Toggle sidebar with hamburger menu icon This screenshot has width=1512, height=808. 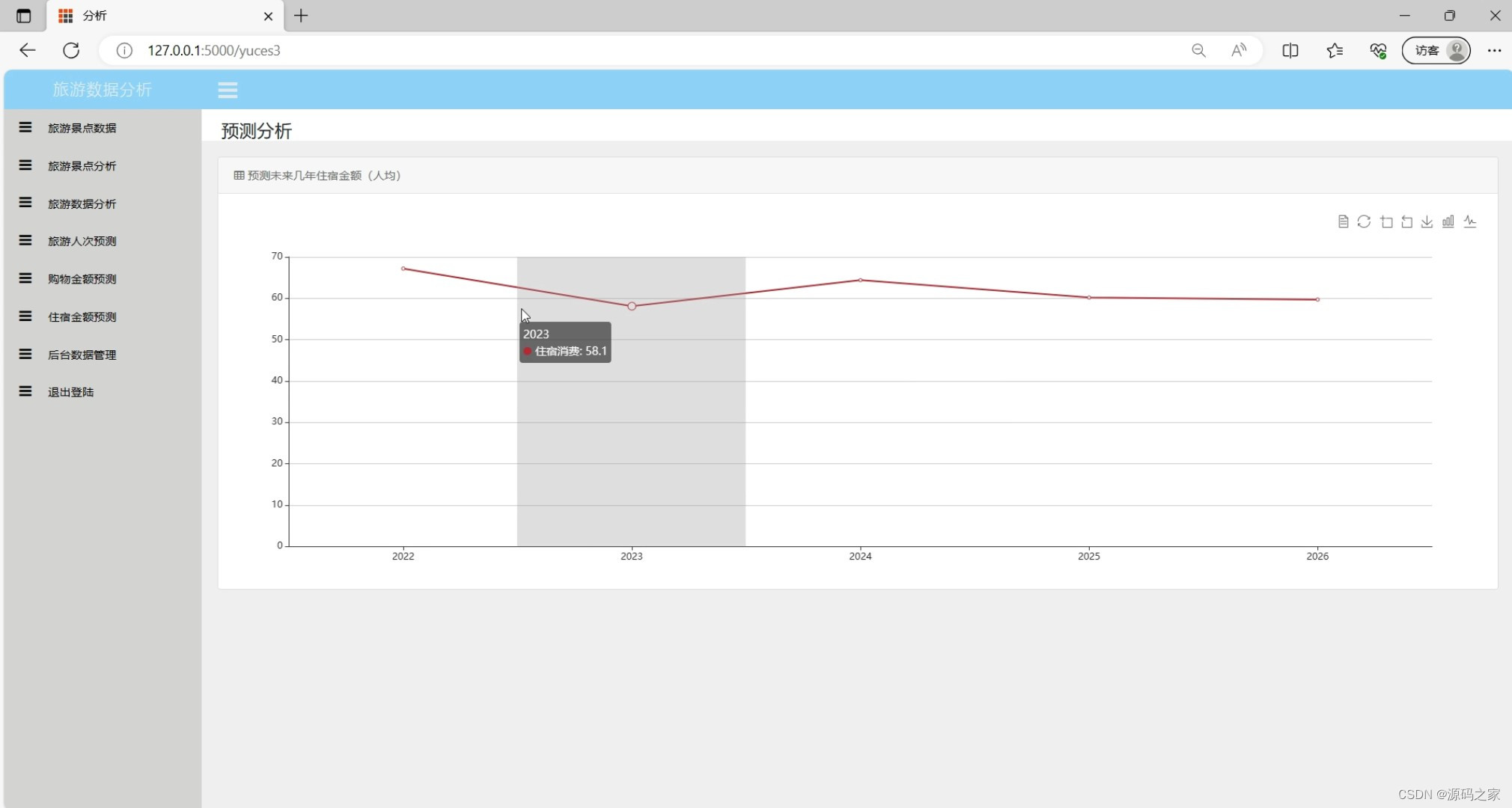(228, 90)
